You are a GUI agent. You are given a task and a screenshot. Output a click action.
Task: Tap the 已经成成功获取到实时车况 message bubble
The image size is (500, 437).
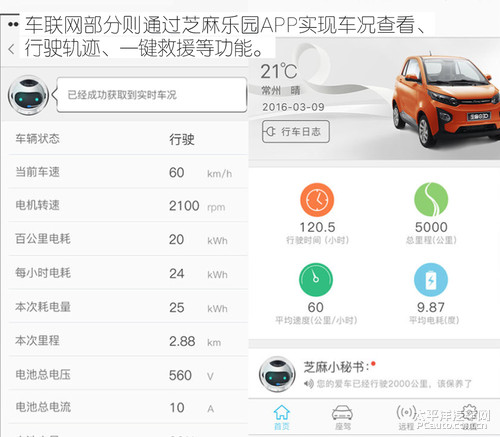coord(152,95)
